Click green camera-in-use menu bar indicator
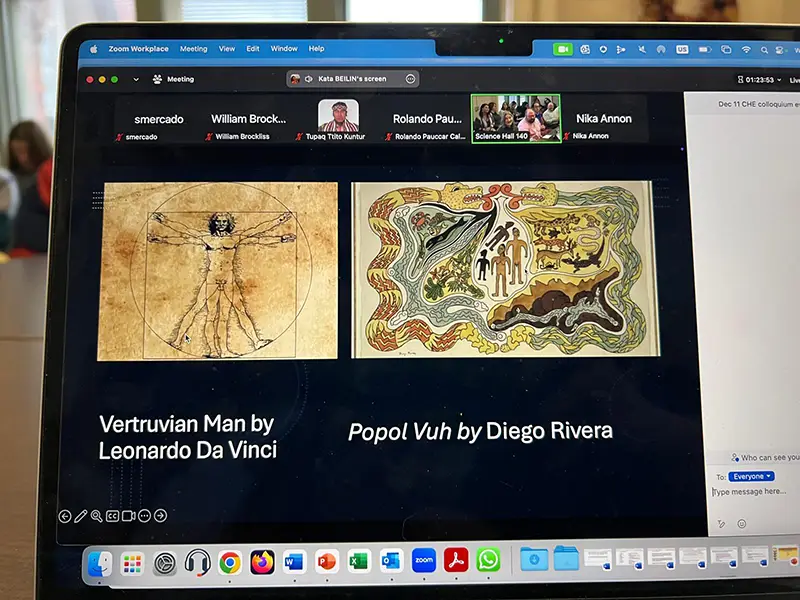Image resolution: width=800 pixels, height=600 pixels. pyautogui.click(x=563, y=49)
